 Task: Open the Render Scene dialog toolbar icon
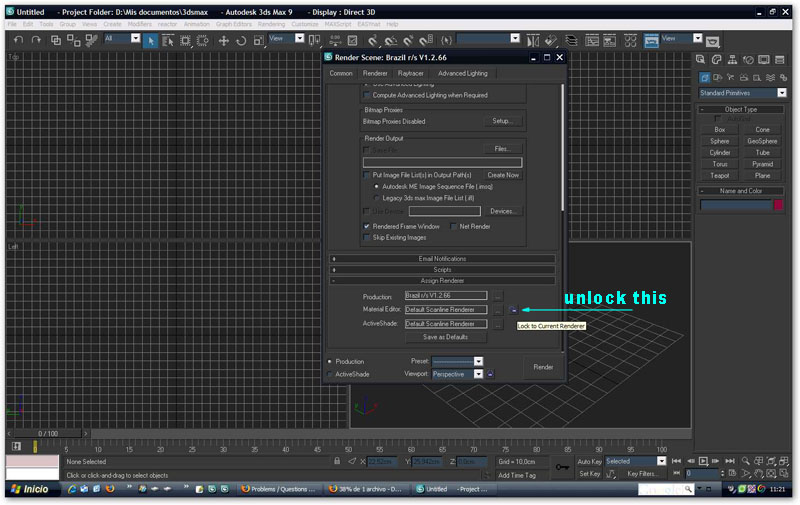(651, 40)
